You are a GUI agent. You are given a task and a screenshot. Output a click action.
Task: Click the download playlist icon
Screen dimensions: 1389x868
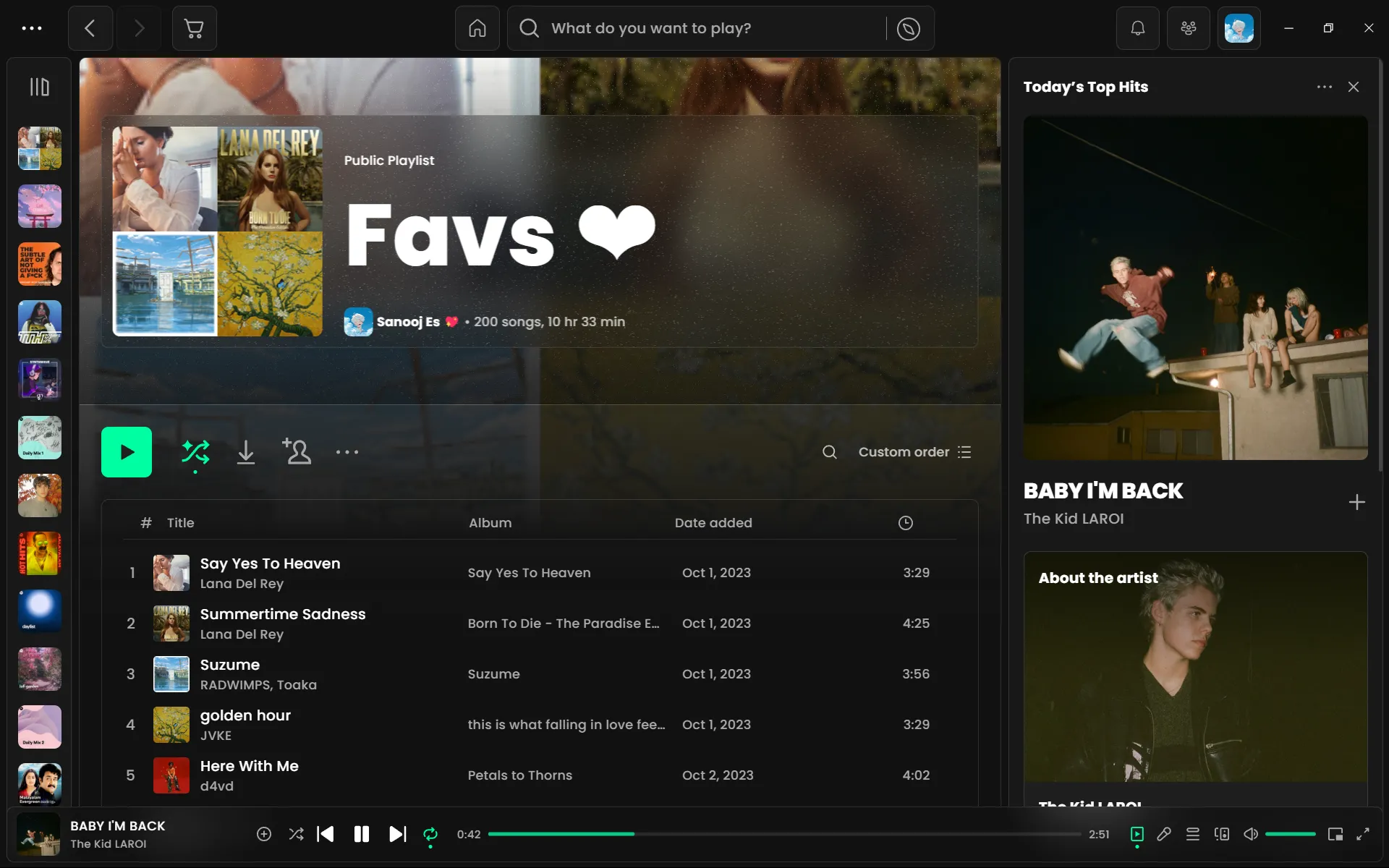click(246, 452)
